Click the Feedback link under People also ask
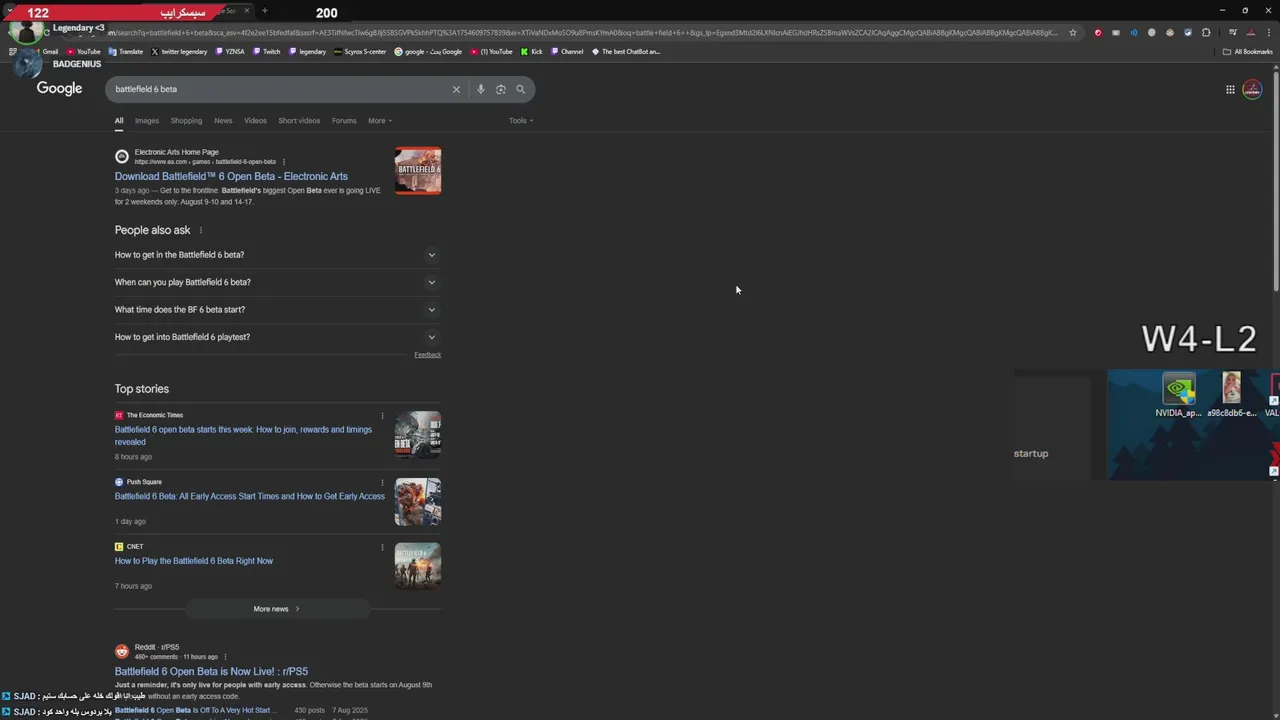Image resolution: width=1280 pixels, height=720 pixels. click(427, 355)
